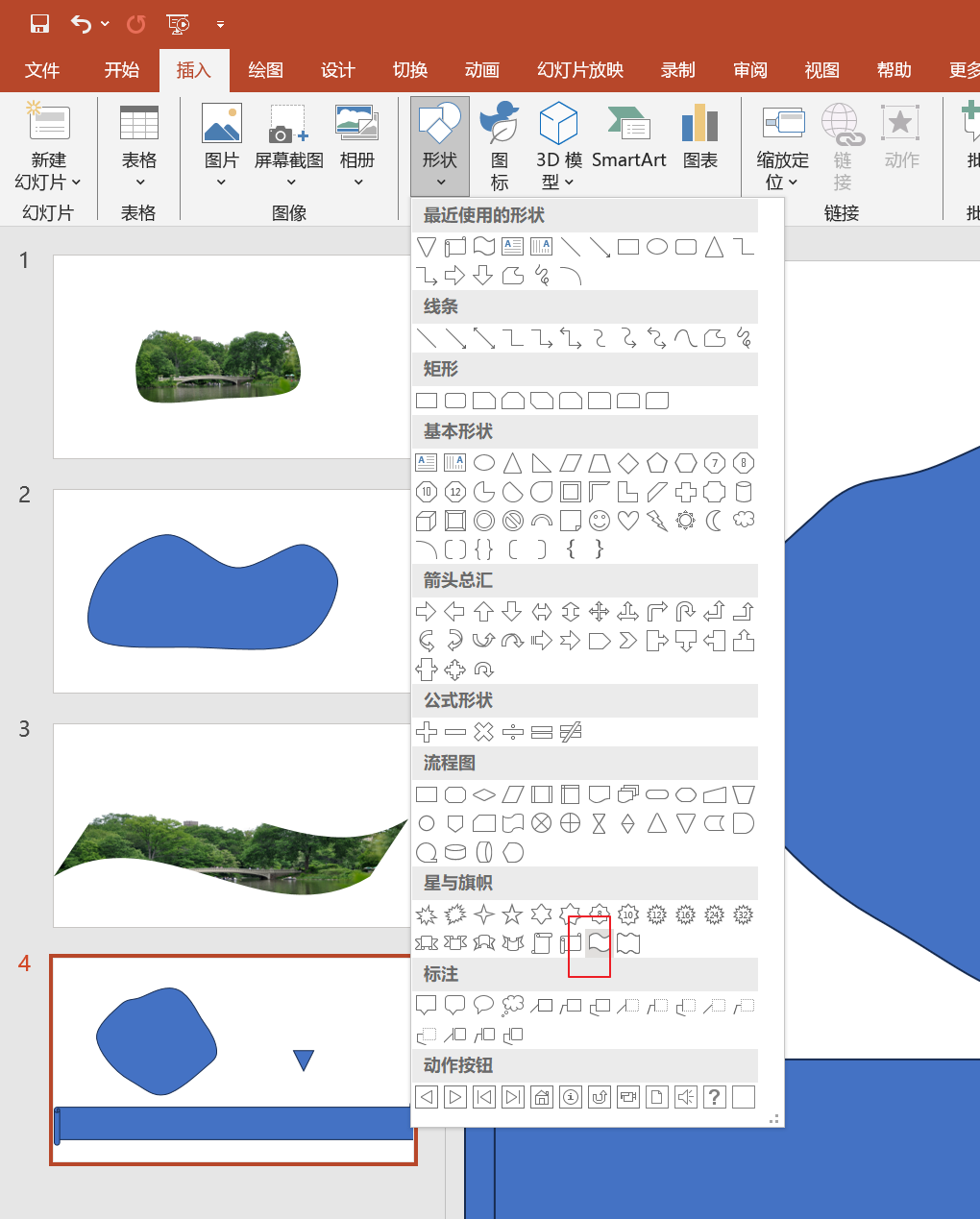Select the 5-point star shape
This screenshot has width=980, height=1219.
(513, 914)
